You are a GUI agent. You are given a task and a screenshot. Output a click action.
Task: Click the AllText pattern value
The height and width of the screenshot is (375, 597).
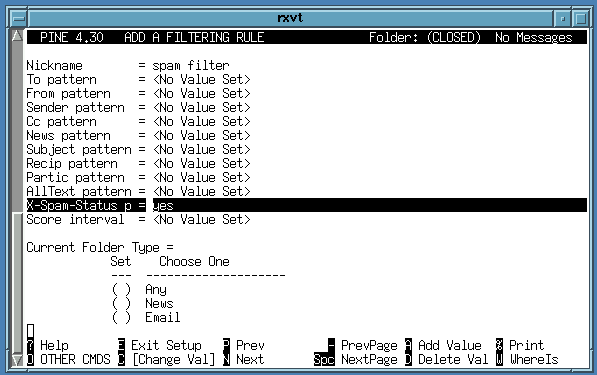point(202,191)
